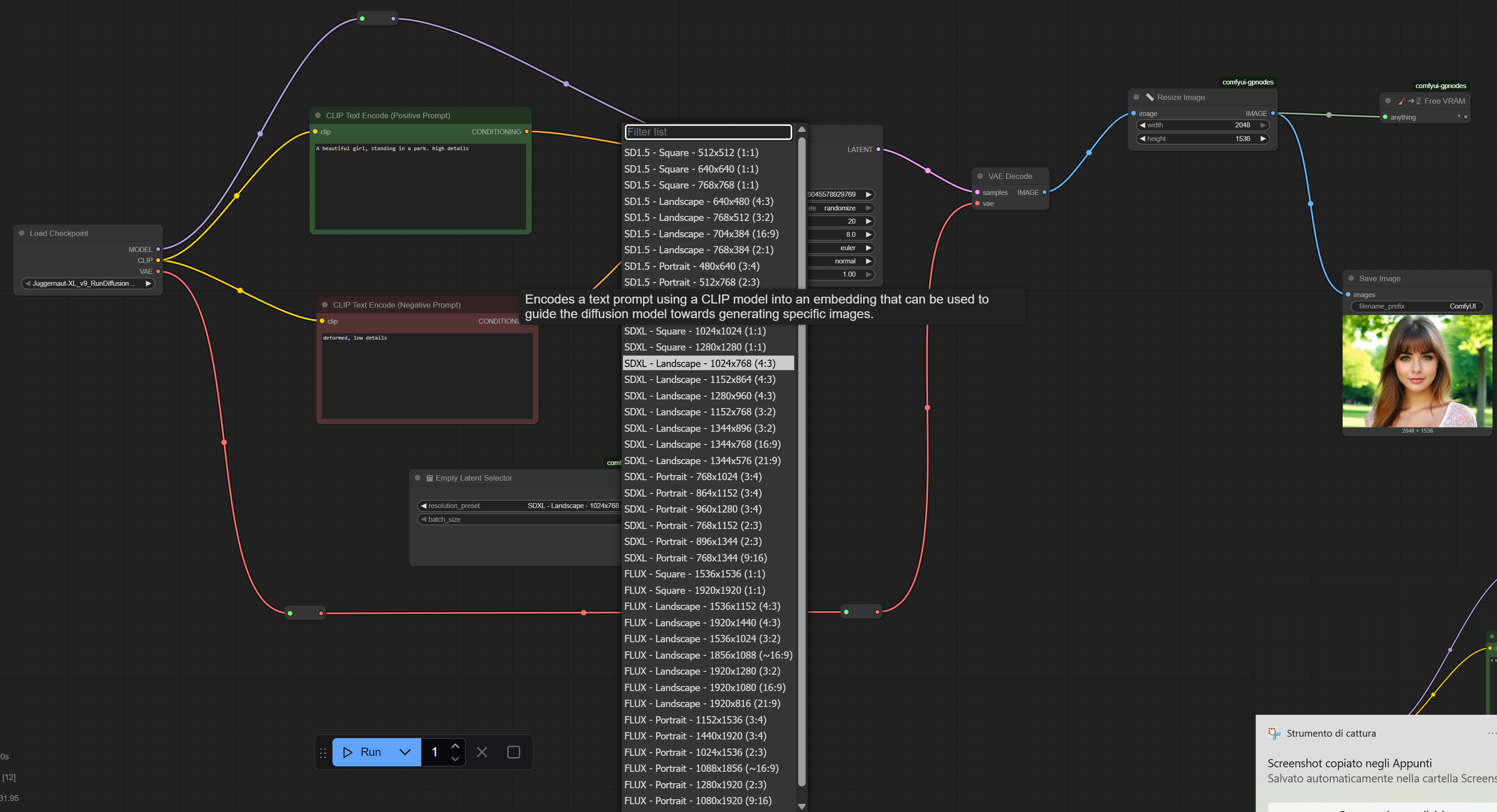
Task: Click the square clear queue icon
Action: (x=514, y=752)
